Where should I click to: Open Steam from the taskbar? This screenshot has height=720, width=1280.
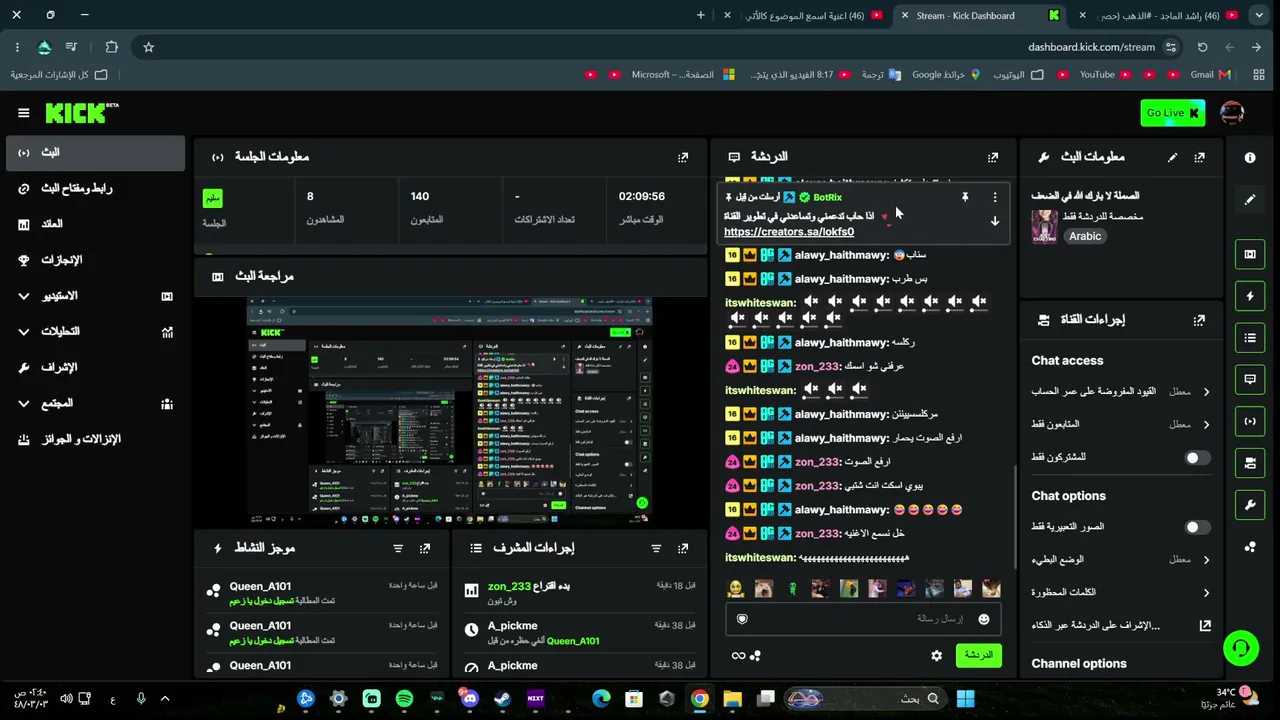click(x=503, y=699)
